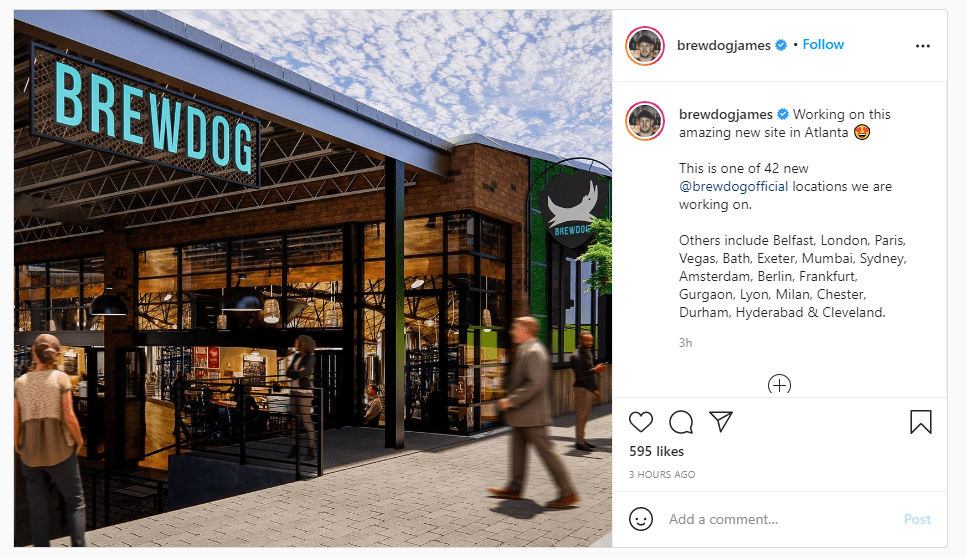Click the Add a comment input field
This screenshot has width=967, height=559.
(780, 520)
